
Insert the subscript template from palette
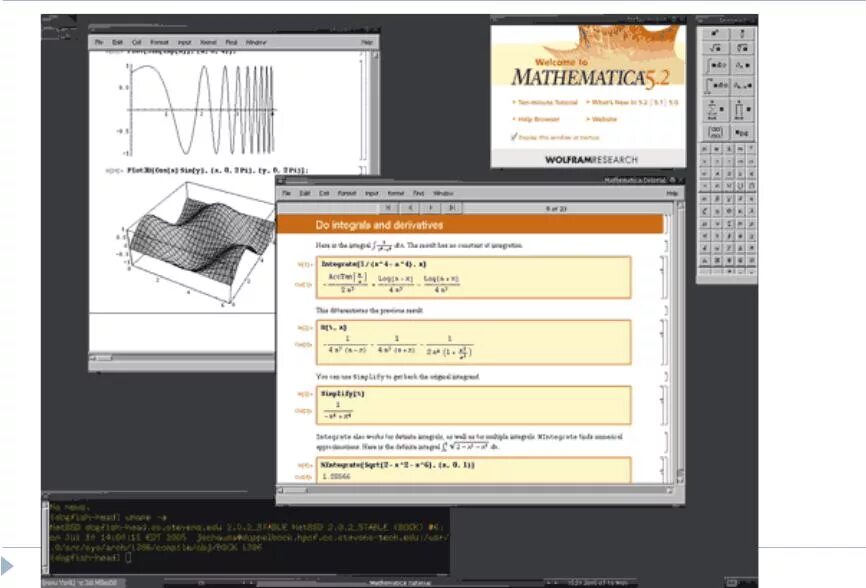[x=742, y=133]
